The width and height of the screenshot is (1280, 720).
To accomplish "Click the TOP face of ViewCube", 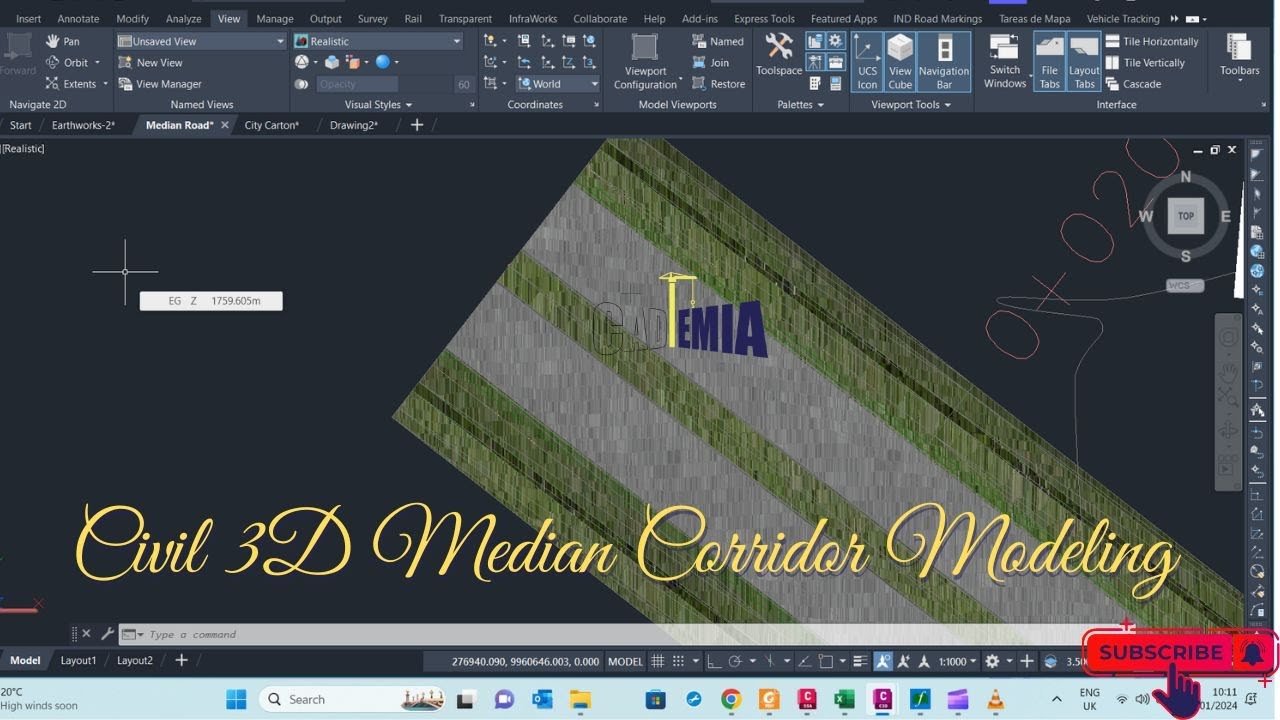I will 1186,216.
